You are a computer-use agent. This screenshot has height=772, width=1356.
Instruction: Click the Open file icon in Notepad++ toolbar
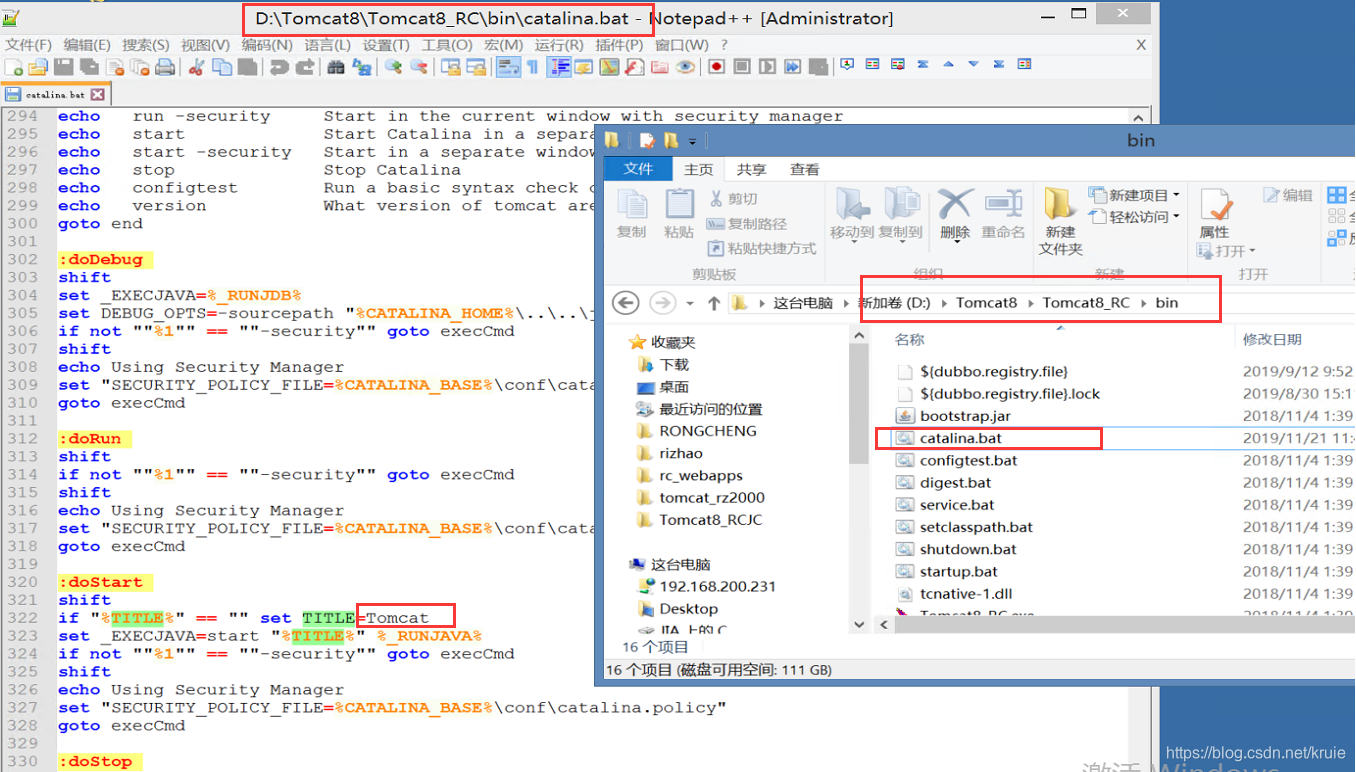tap(37, 67)
